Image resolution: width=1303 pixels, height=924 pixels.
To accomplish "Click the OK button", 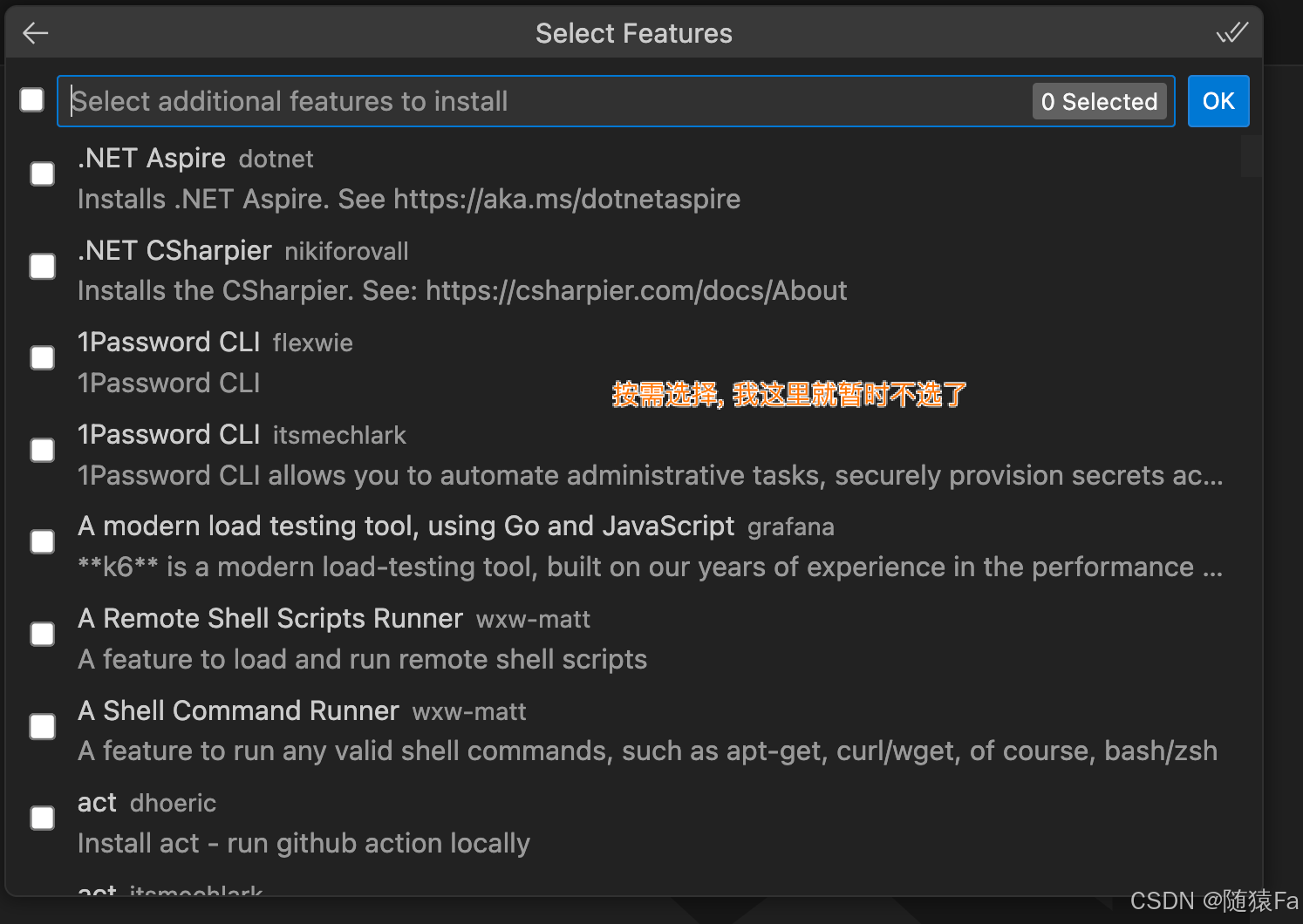I will 1218,101.
